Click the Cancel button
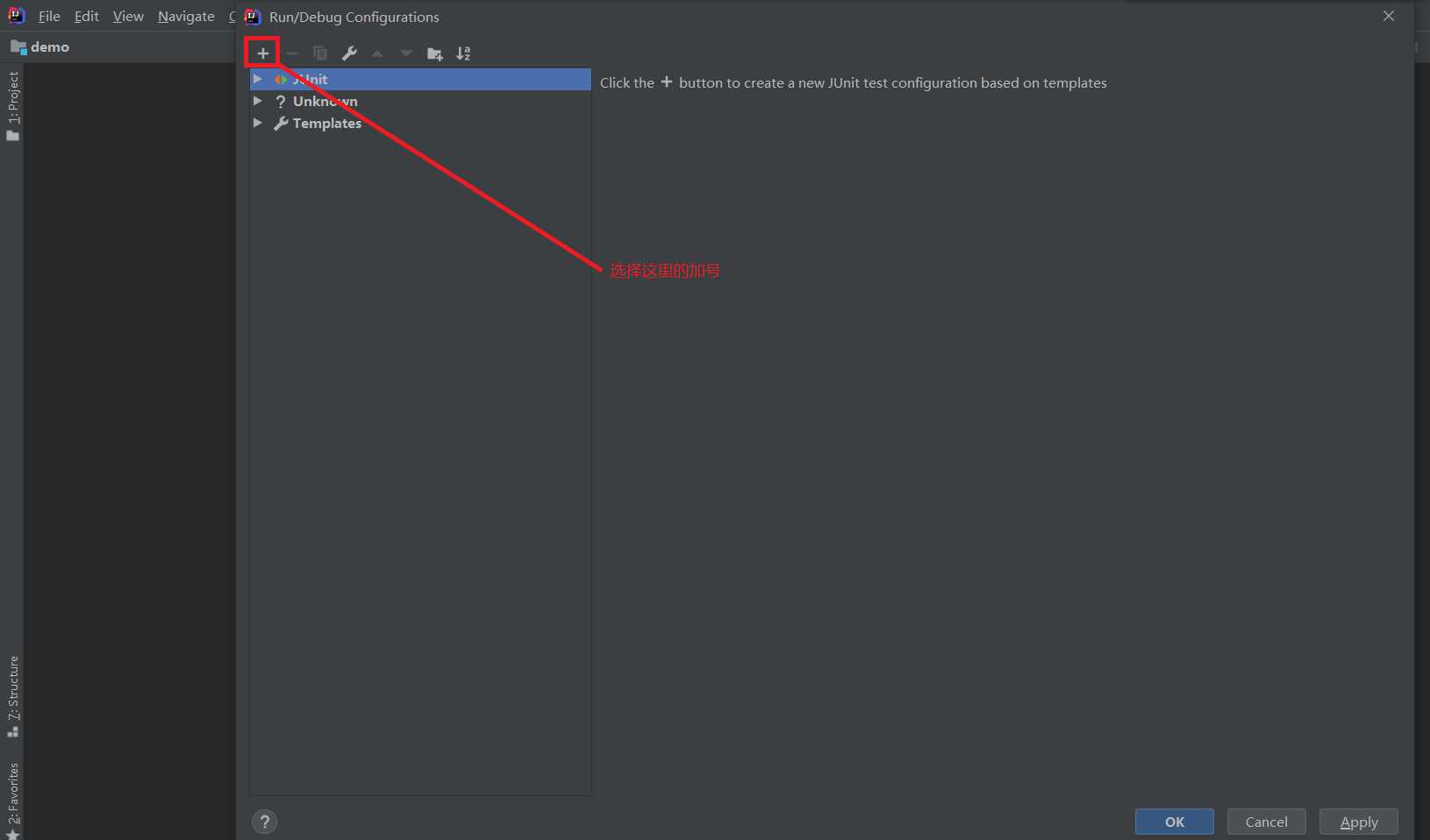The width and height of the screenshot is (1430, 840). pos(1267,822)
